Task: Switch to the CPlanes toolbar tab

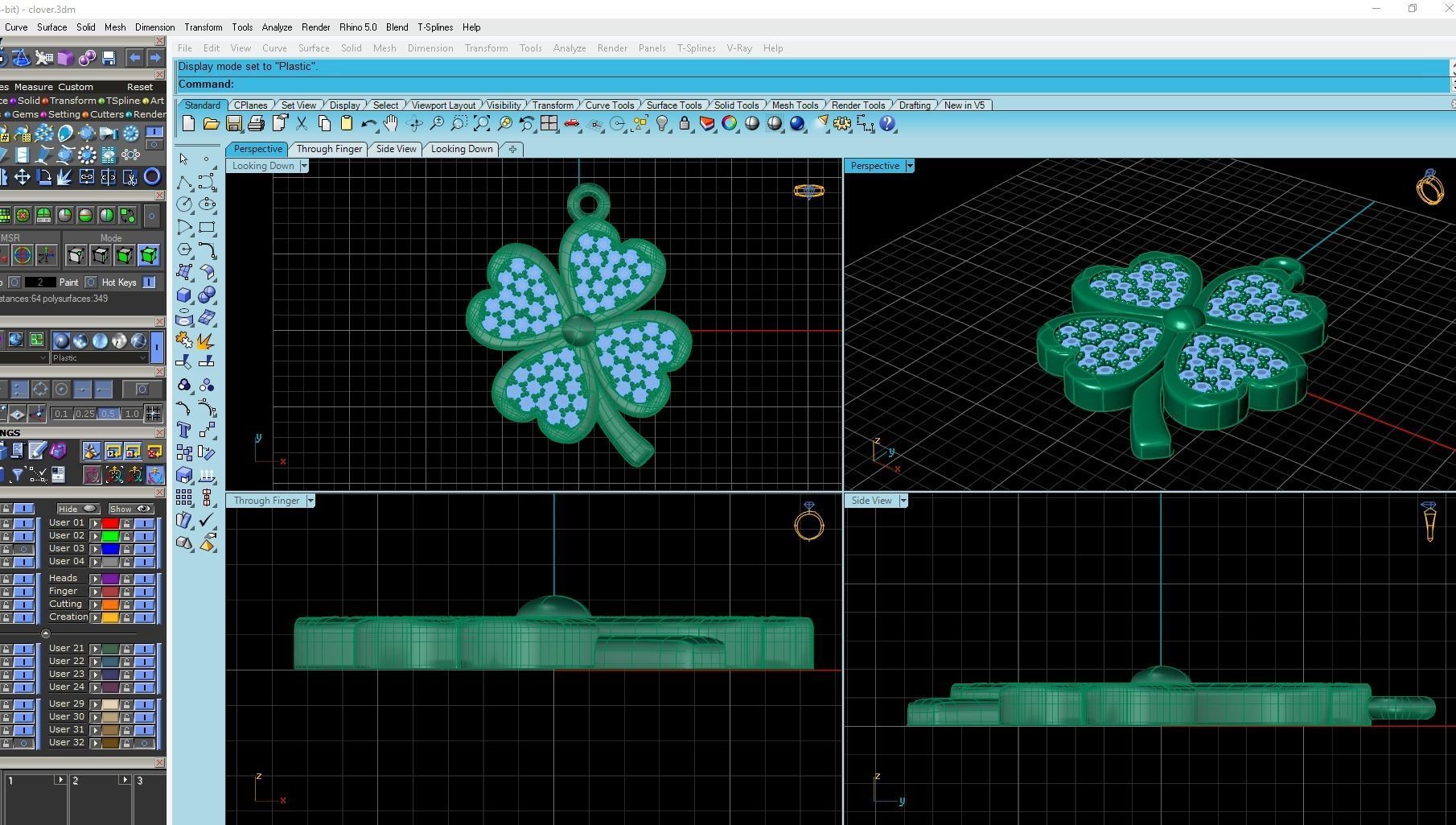Action: pyautogui.click(x=250, y=105)
